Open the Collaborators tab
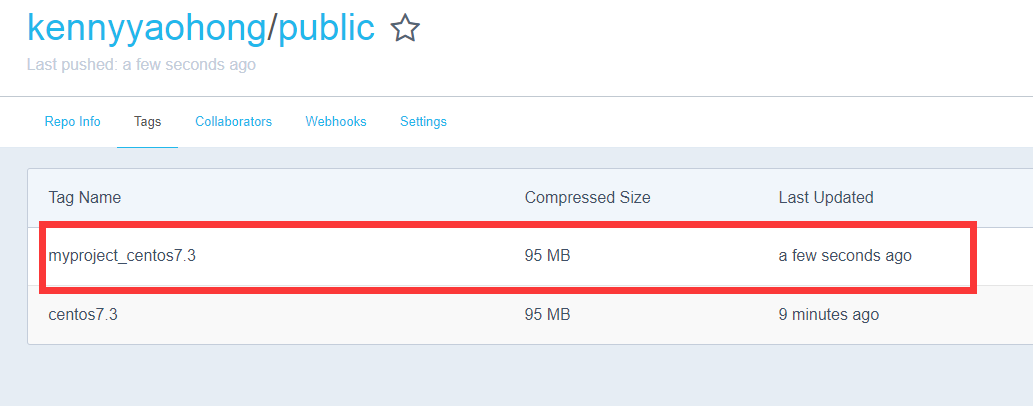 coord(233,122)
